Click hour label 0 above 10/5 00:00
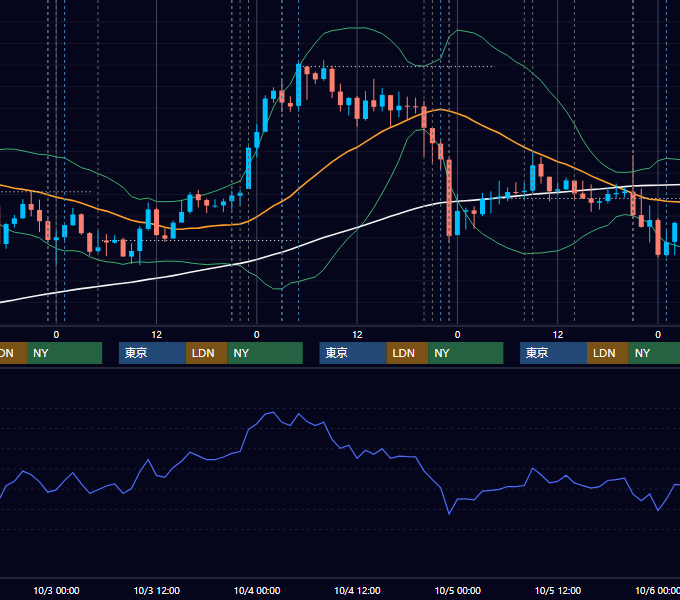The image size is (680, 600). click(458, 335)
